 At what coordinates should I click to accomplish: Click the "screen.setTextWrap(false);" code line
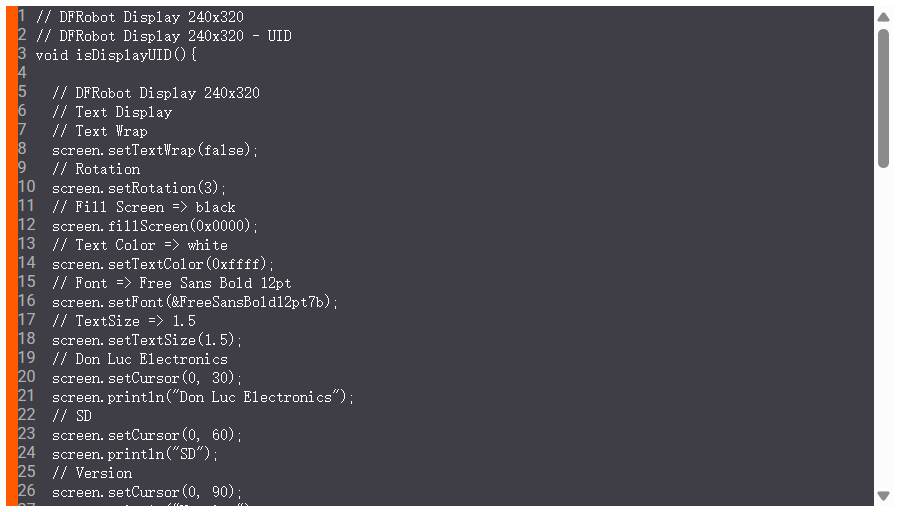155,150
